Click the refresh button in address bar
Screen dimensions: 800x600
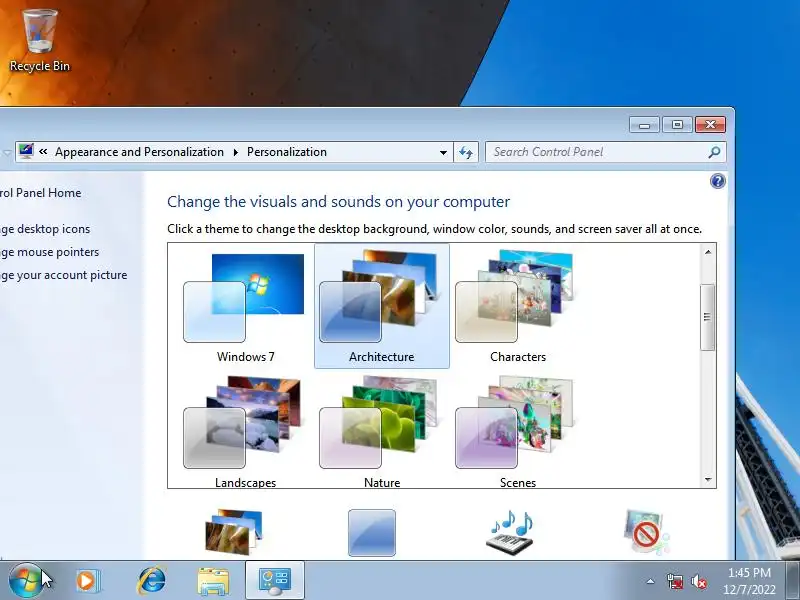point(466,152)
